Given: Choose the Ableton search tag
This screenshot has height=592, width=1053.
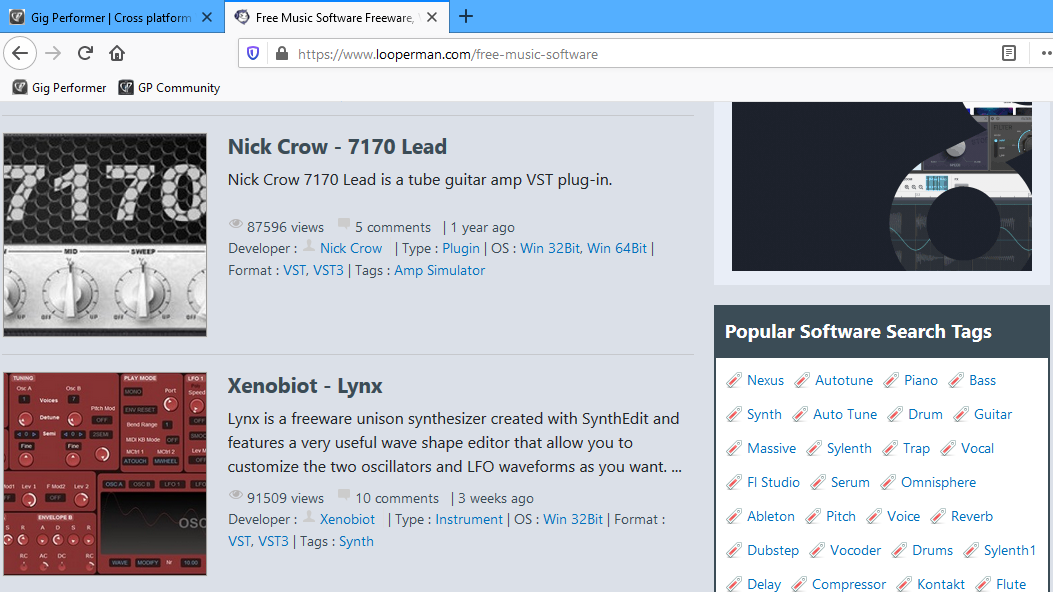Looking at the screenshot, I should point(771,517).
